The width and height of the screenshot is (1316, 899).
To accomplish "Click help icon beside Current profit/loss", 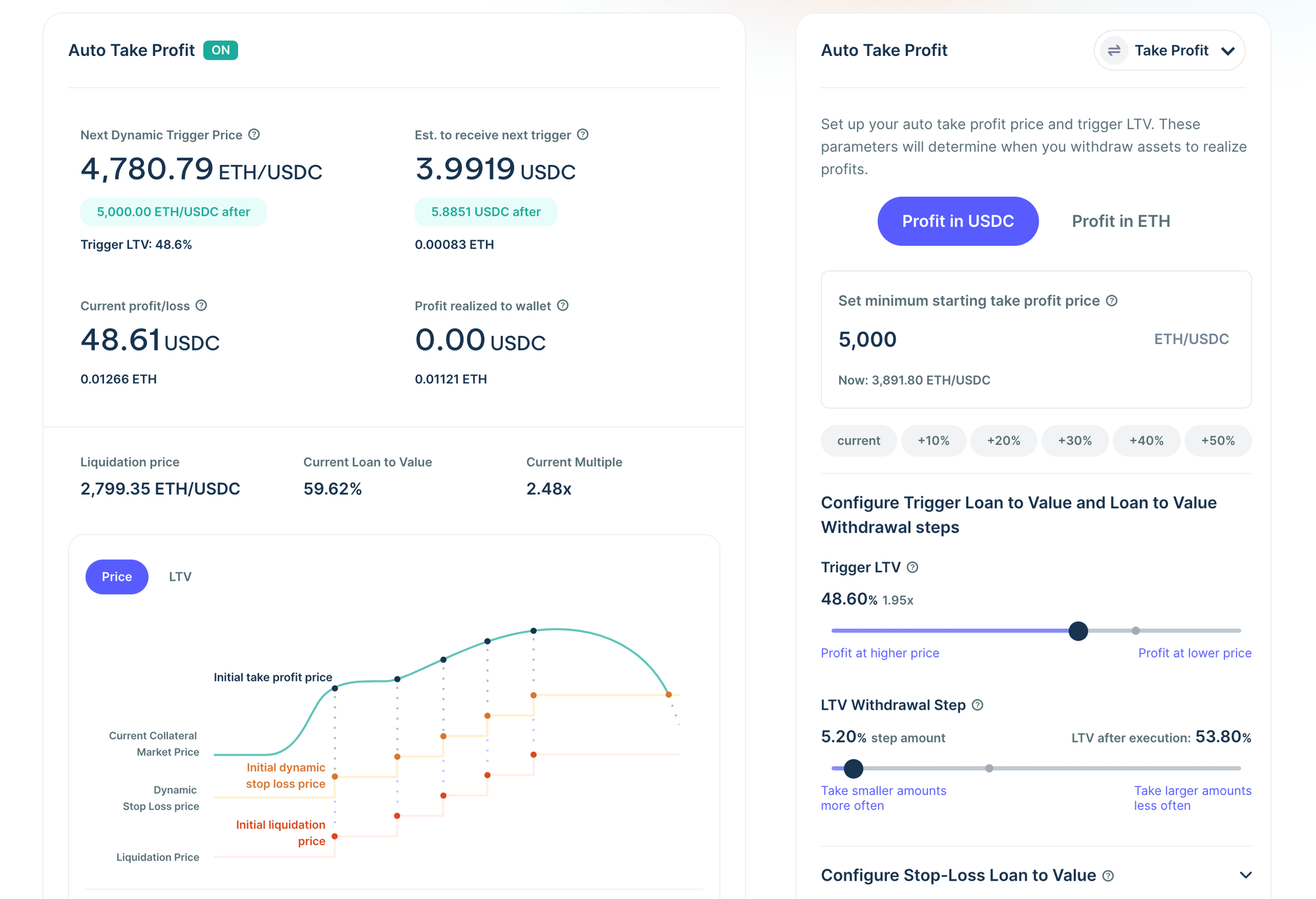I will pyautogui.click(x=201, y=306).
